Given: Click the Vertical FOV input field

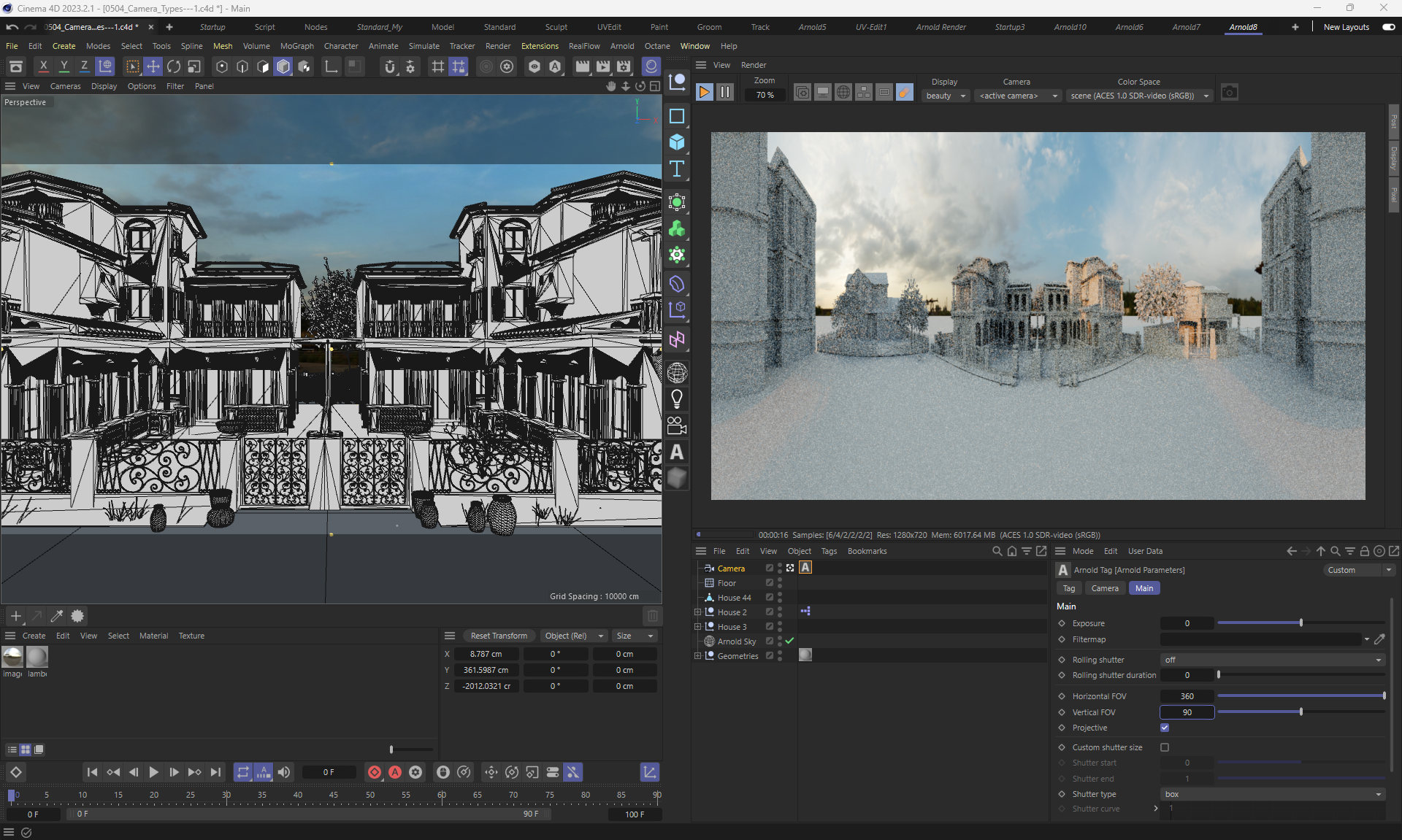Looking at the screenshot, I should [x=1187, y=712].
